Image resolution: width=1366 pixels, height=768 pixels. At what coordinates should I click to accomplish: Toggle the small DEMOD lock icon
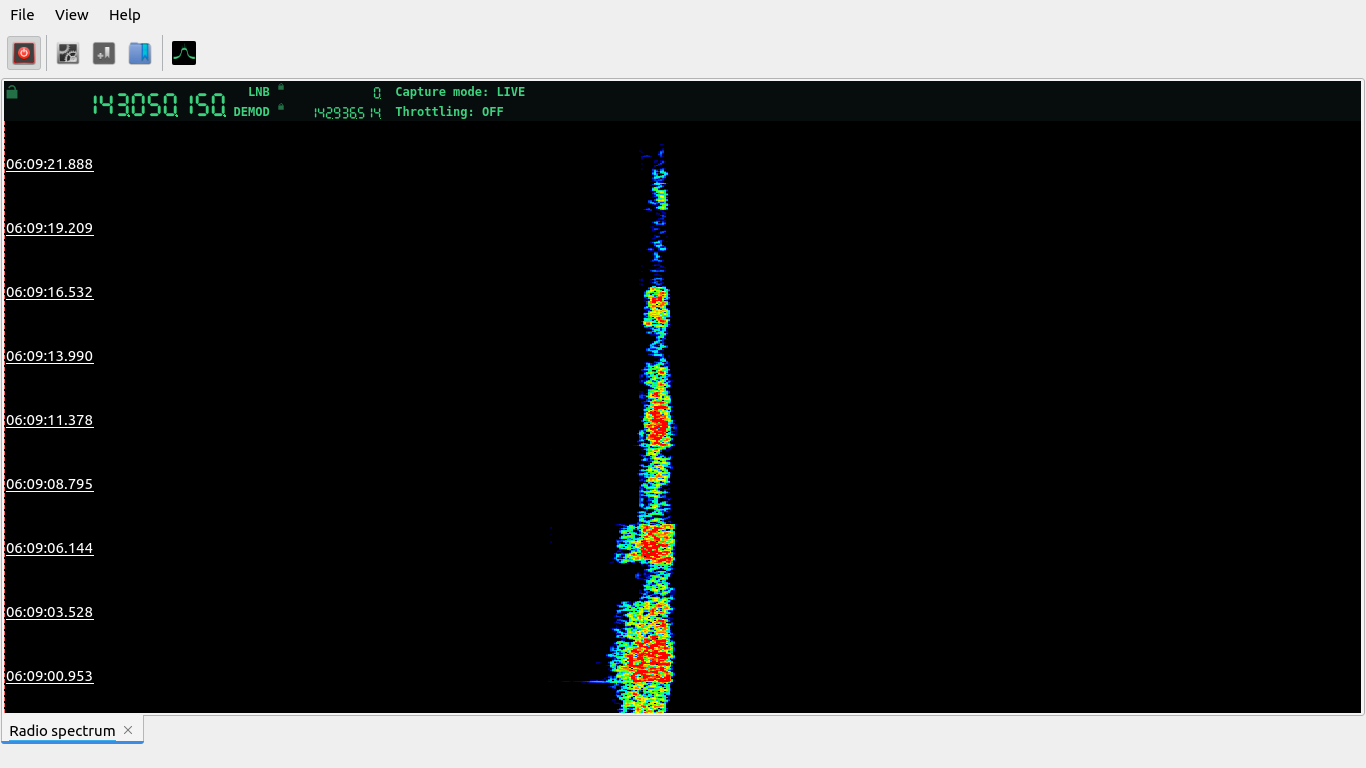[x=281, y=106]
